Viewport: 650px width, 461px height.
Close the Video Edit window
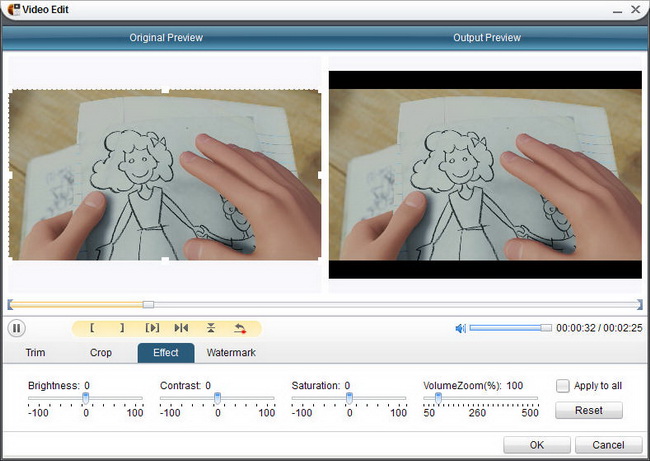click(x=635, y=9)
